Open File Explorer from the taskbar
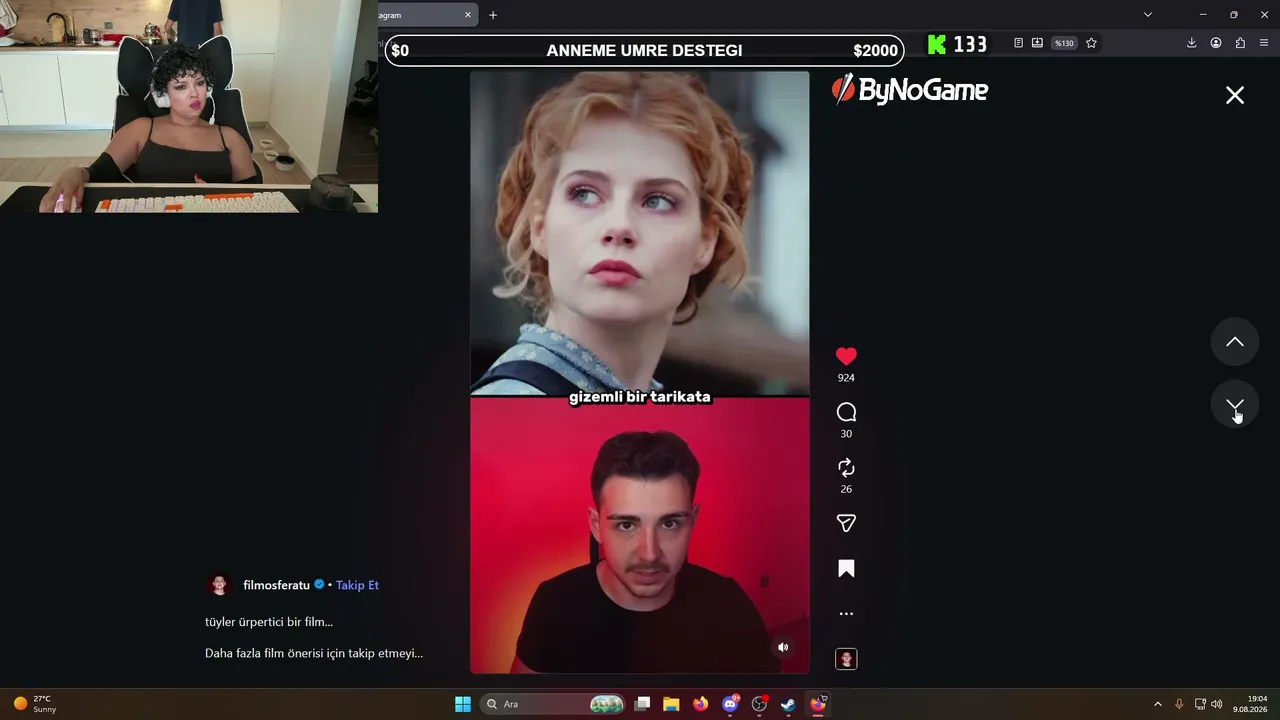Viewport: 1280px width, 720px height. point(671,704)
